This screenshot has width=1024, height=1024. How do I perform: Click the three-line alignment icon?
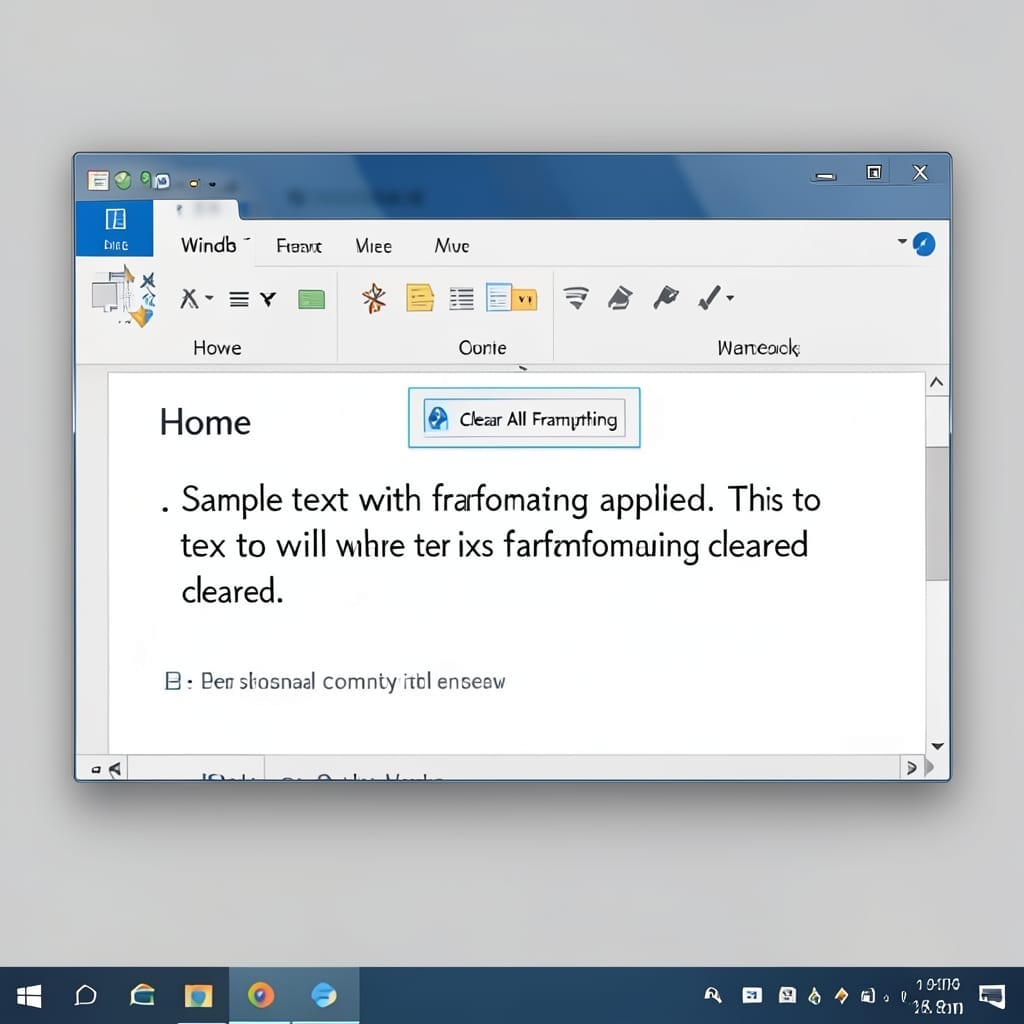[239, 299]
